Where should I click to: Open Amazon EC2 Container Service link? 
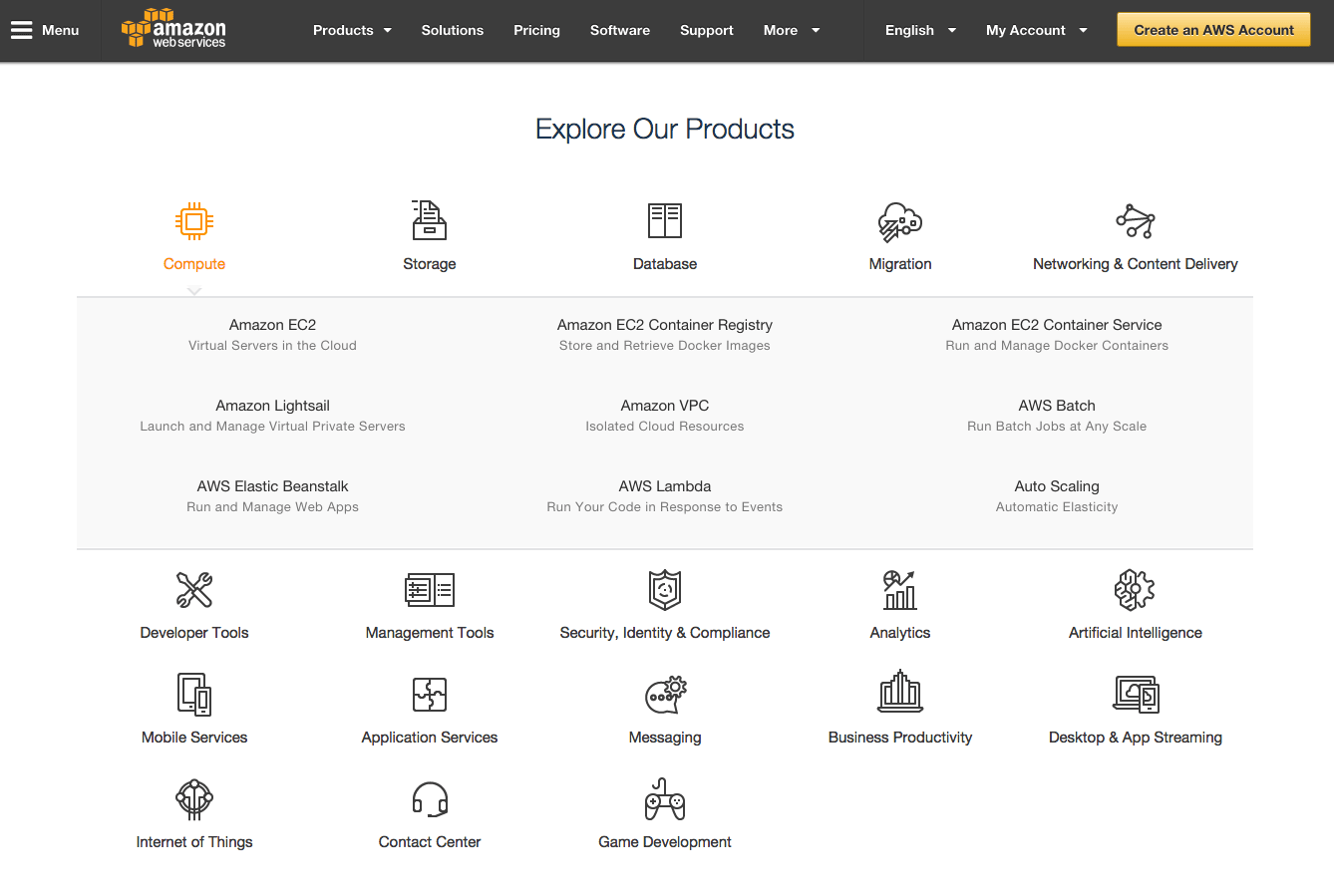pyautogui.click(x=1057, y=325)
